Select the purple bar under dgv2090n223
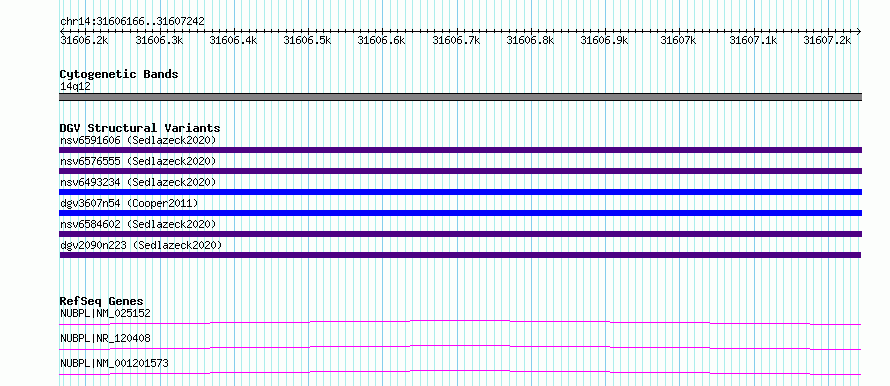The image size is (890, 386). [x=460, y=255]
